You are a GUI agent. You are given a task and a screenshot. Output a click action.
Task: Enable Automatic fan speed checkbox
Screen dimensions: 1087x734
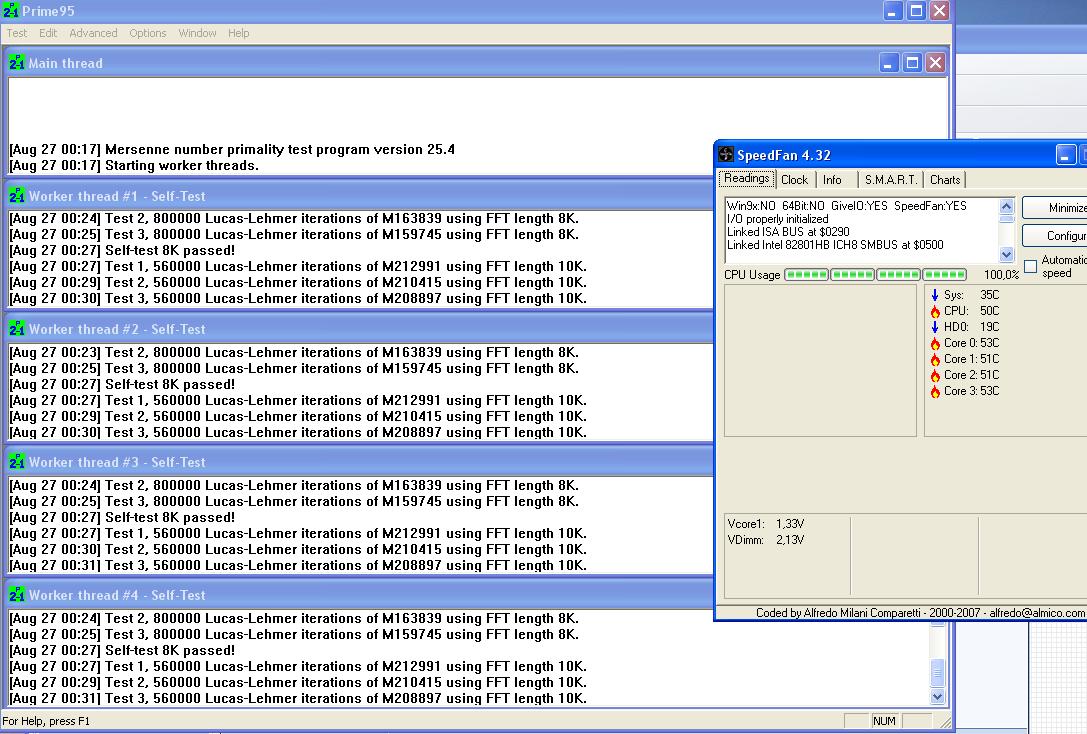coord(1031,266)
